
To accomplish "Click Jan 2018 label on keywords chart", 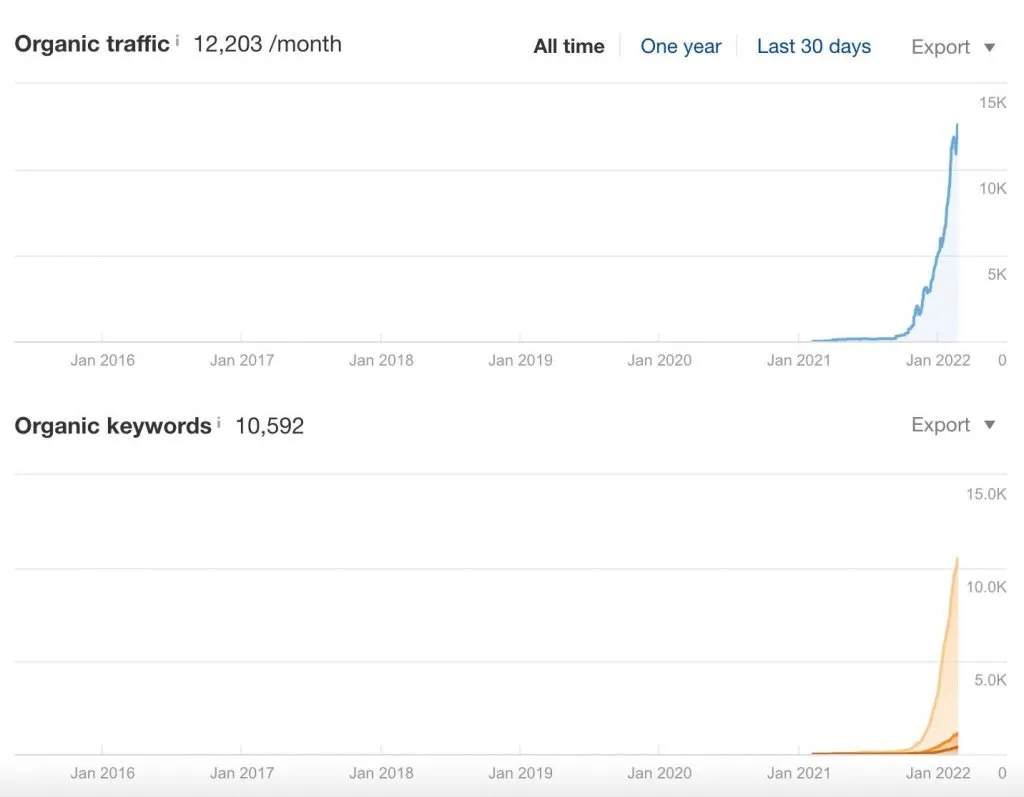I will click(381, 773).
